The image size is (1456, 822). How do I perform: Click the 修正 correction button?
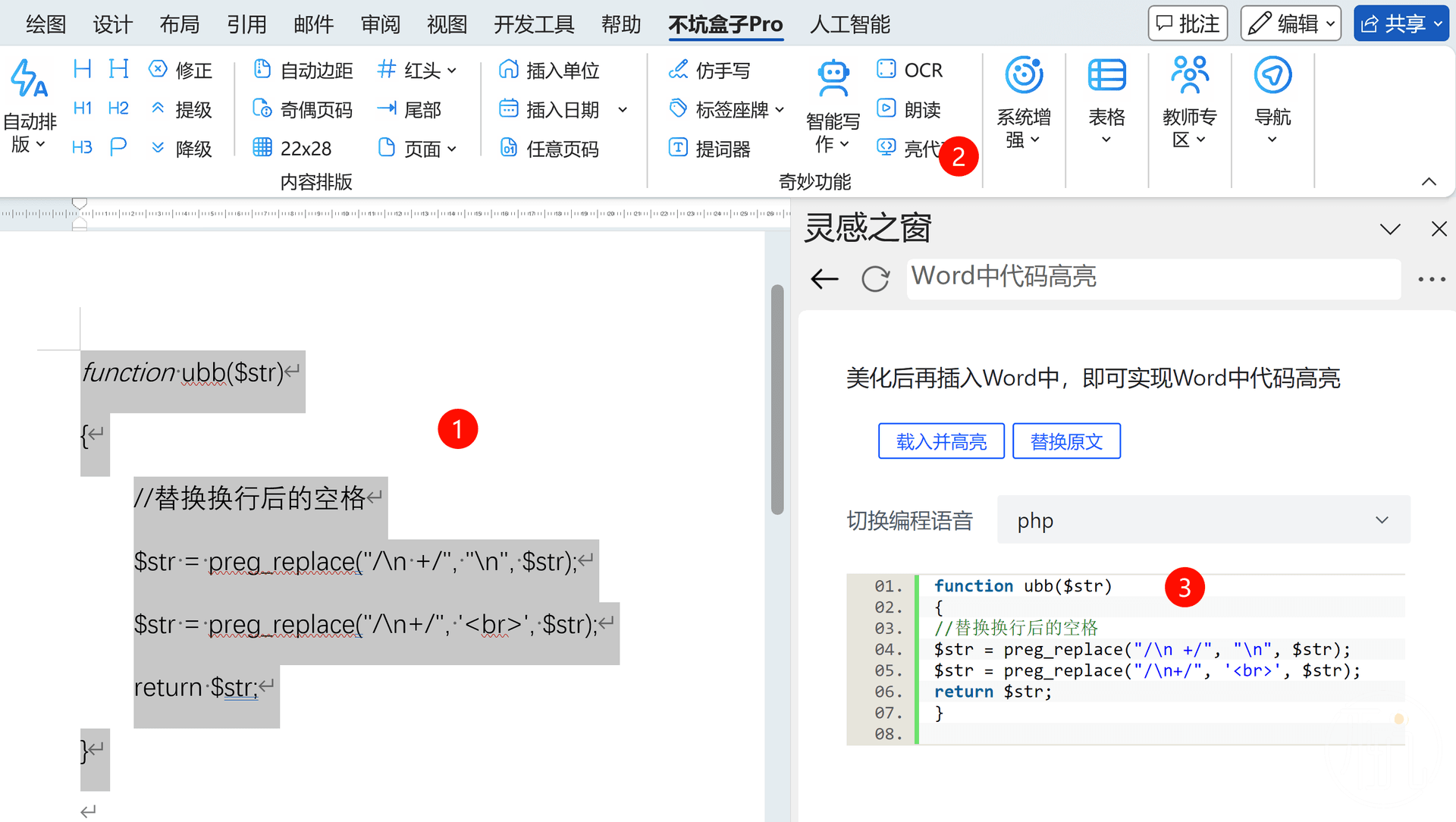coord(180,71)
